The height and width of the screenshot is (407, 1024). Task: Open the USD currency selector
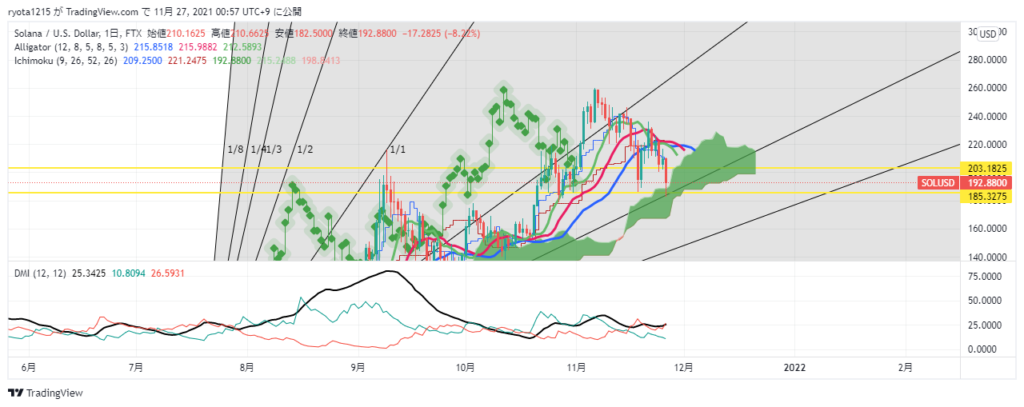[x=989, y=33]
